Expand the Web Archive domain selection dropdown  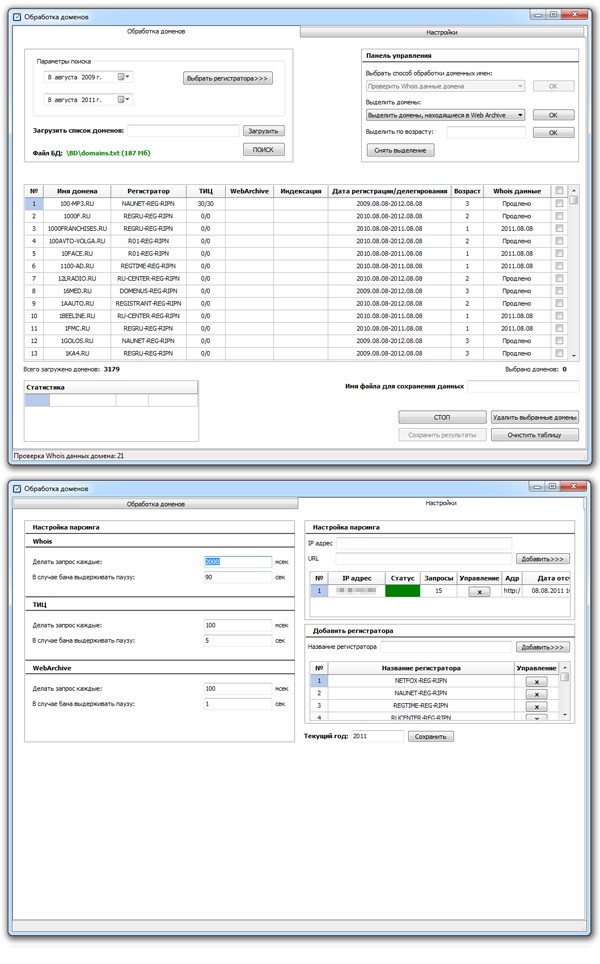[520, 115]
